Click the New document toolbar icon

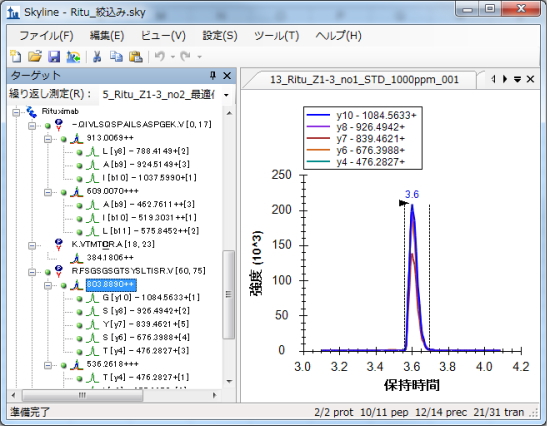pyautogui.click(x=16, y=56)
